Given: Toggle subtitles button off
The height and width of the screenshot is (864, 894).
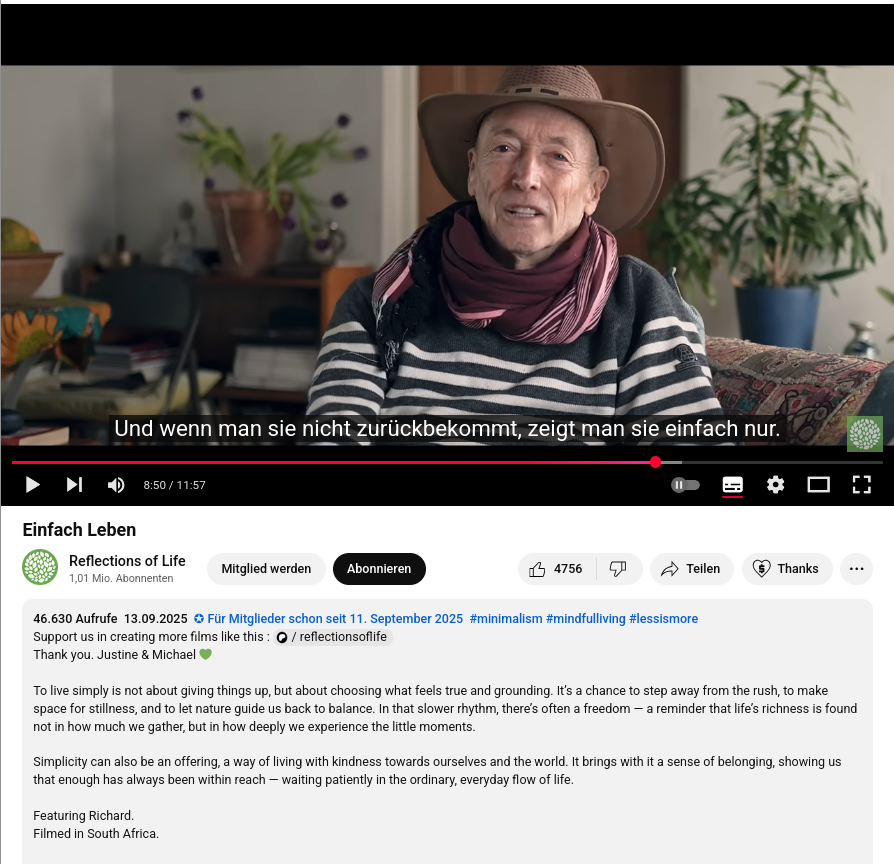Looking at the screenshot, I should pos(733,485).
